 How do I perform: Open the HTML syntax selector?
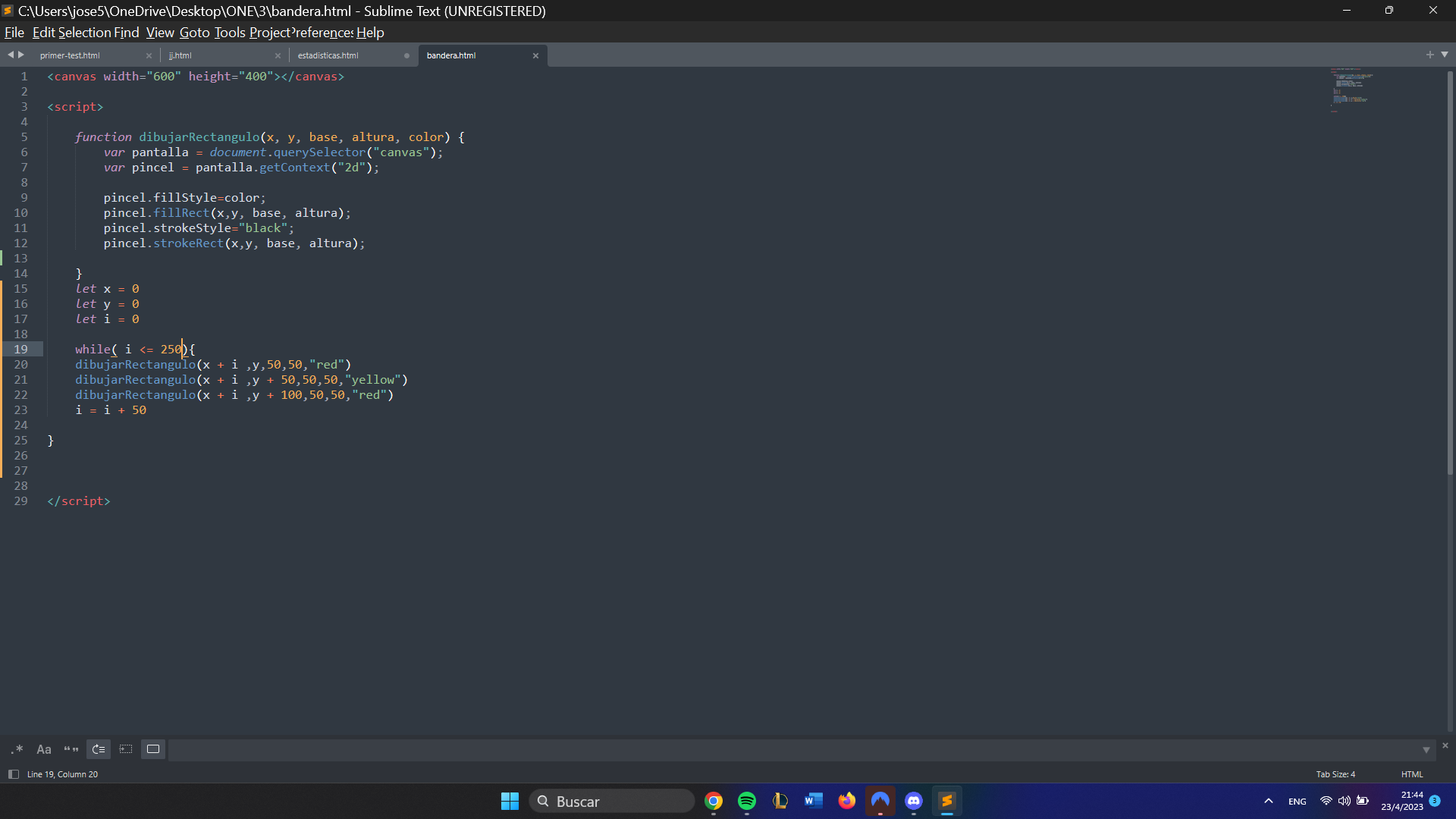click(1412, 774)
